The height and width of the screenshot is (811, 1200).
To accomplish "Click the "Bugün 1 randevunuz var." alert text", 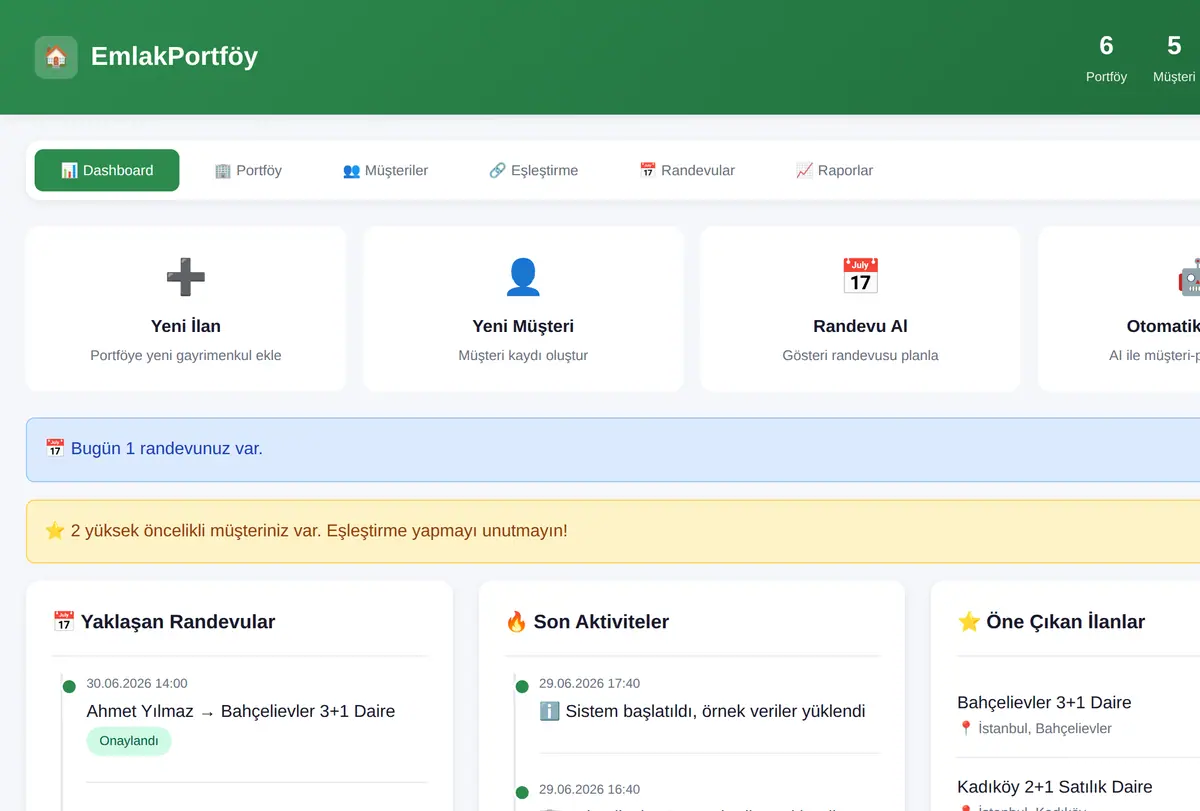I will click(167, 449).
